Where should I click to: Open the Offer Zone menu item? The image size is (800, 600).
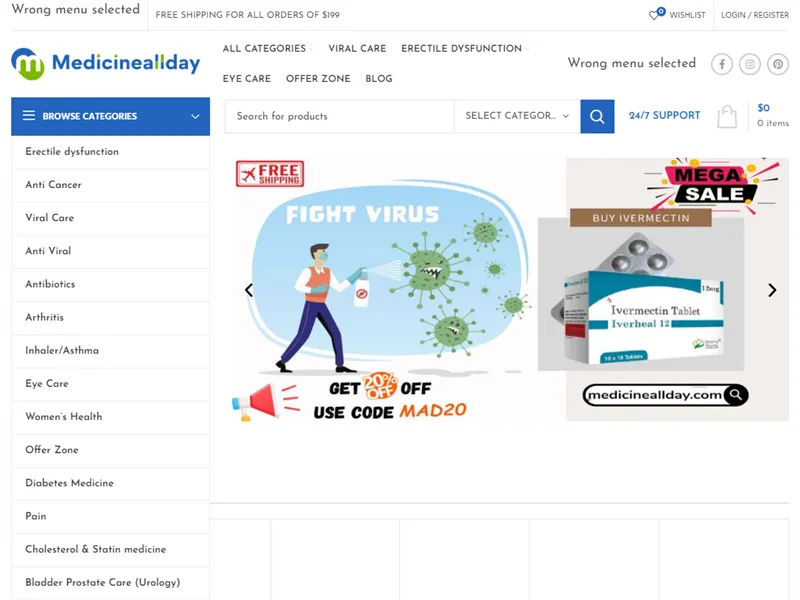(318, 79)
